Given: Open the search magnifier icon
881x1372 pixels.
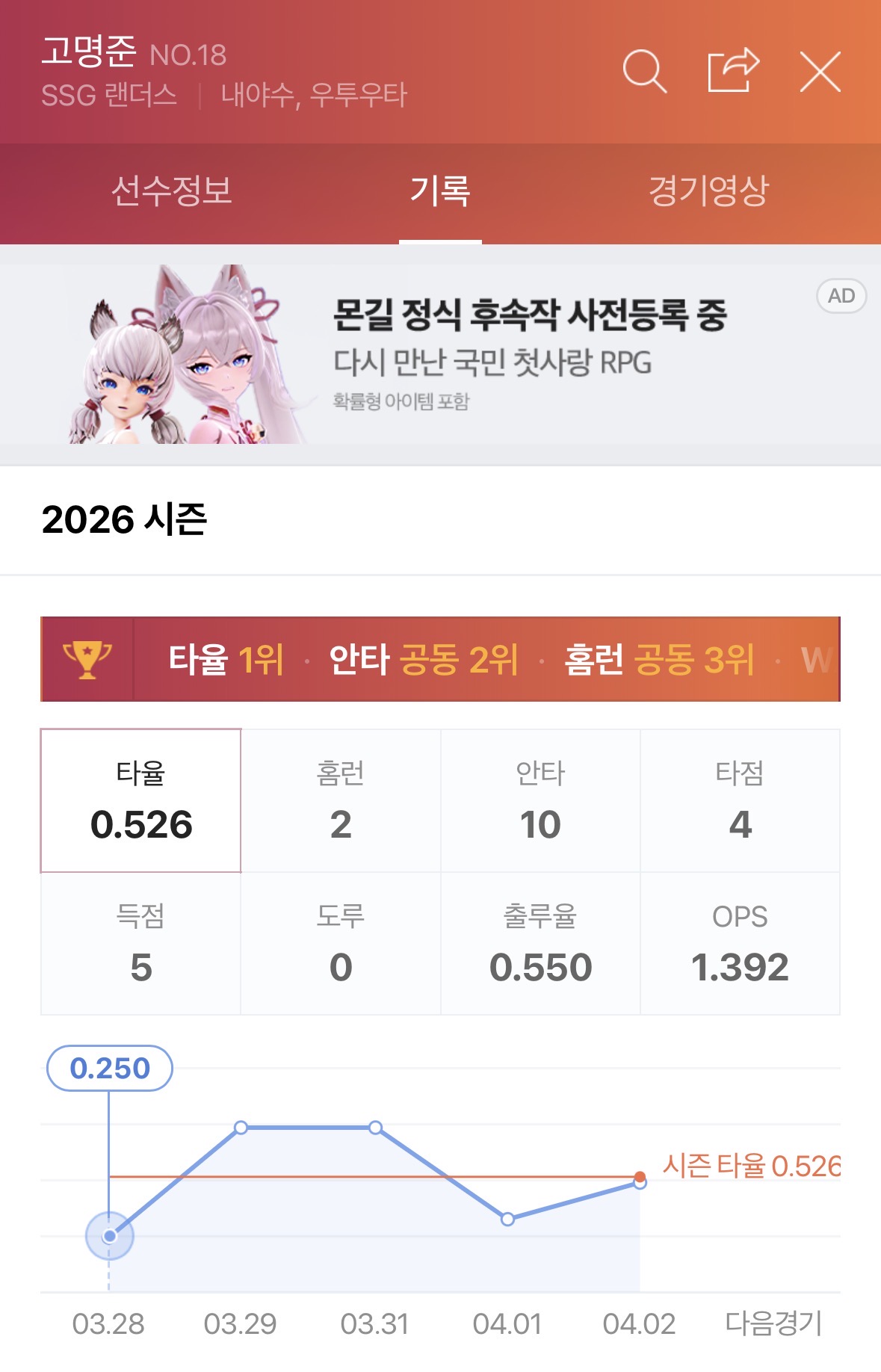Looking at the screenshot, I should (644, 72).
